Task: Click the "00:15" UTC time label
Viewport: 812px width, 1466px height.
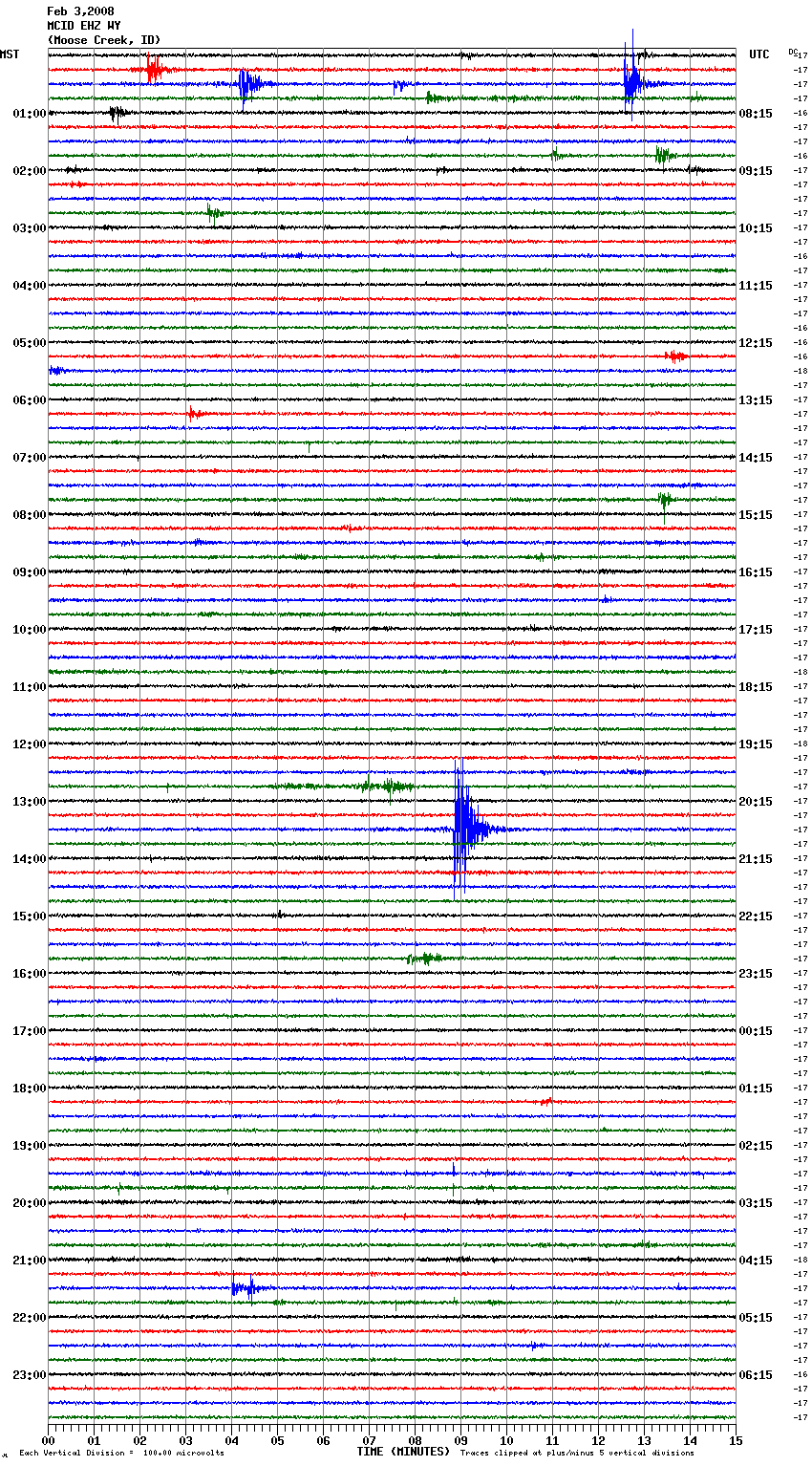Action: click(756, 1031)
